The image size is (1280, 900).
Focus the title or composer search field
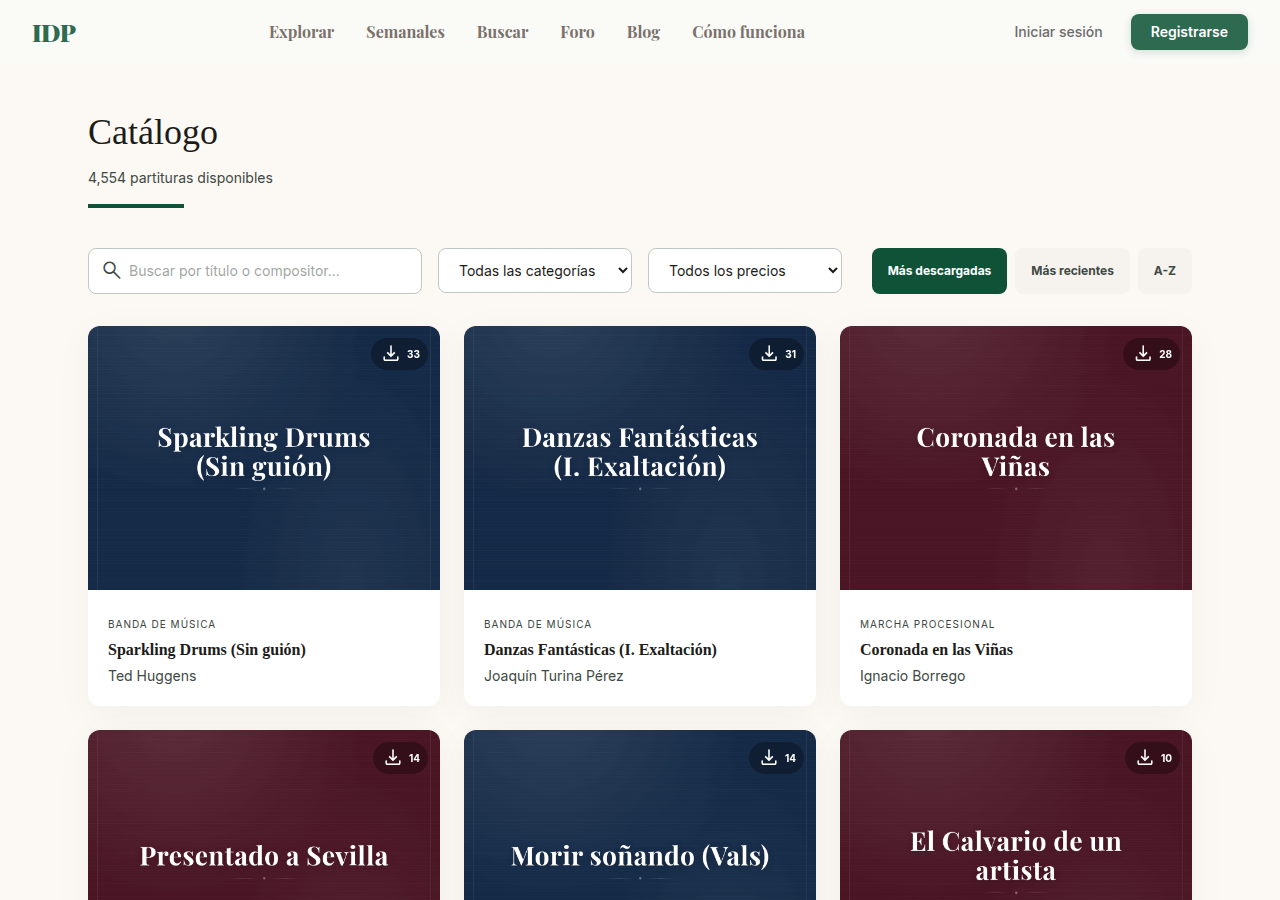[255, 271]
